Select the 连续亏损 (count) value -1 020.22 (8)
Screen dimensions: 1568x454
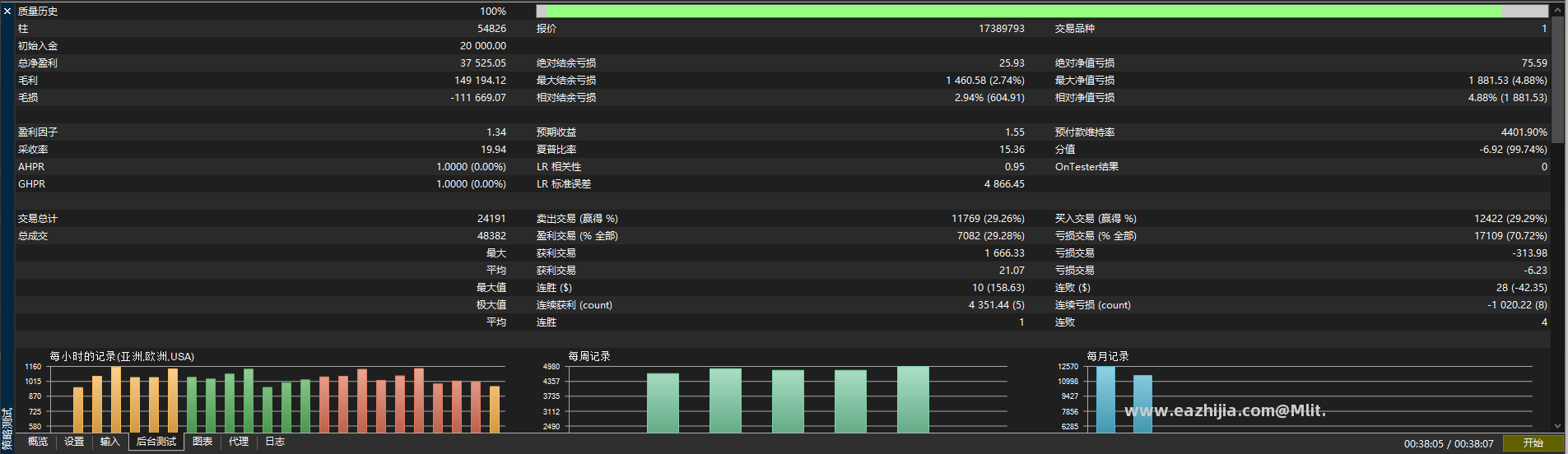(x=1517, y=305)
